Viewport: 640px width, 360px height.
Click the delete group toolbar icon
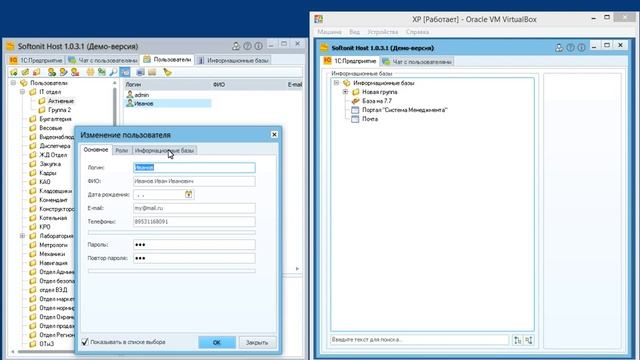[36, 72]
